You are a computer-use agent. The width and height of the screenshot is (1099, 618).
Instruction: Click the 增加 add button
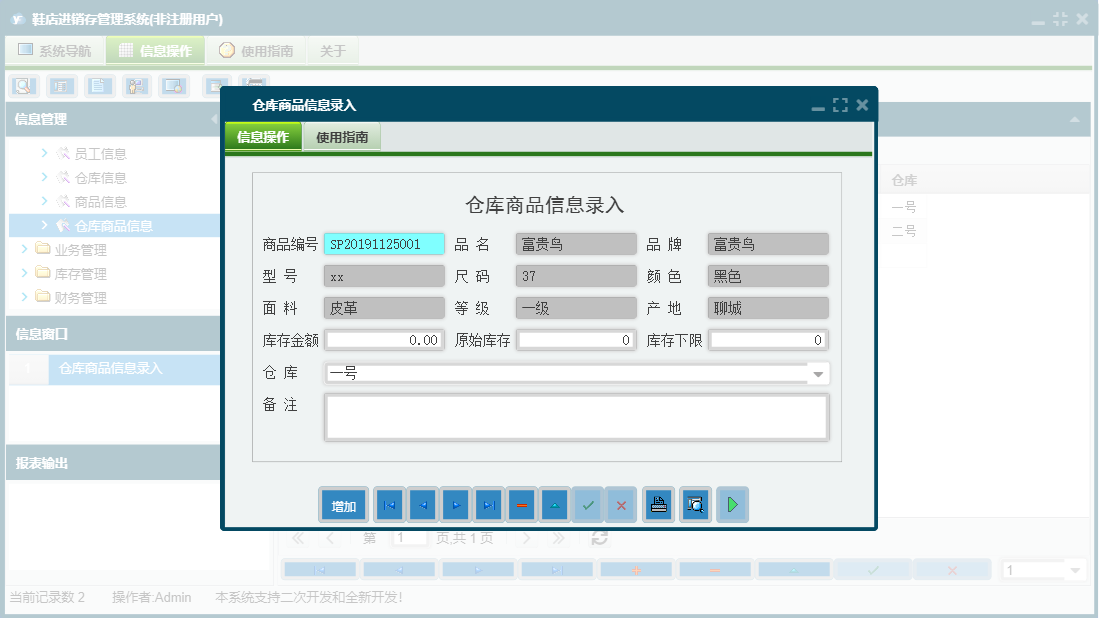tap(343, 505)
